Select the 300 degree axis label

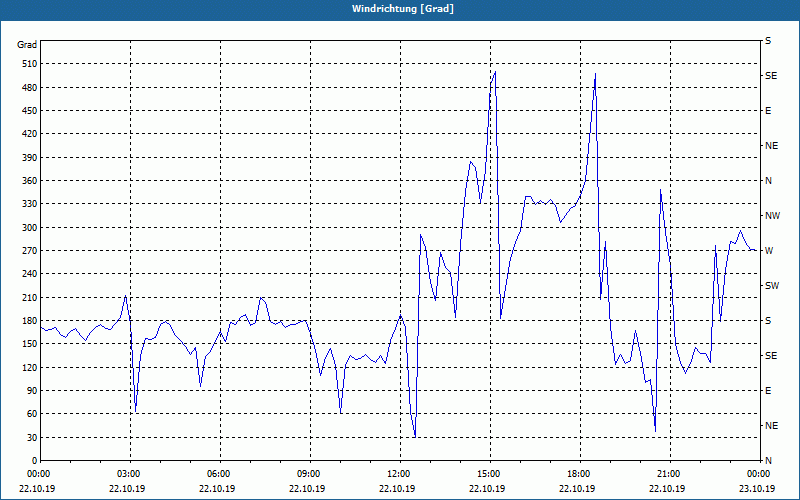coord(30,228)
